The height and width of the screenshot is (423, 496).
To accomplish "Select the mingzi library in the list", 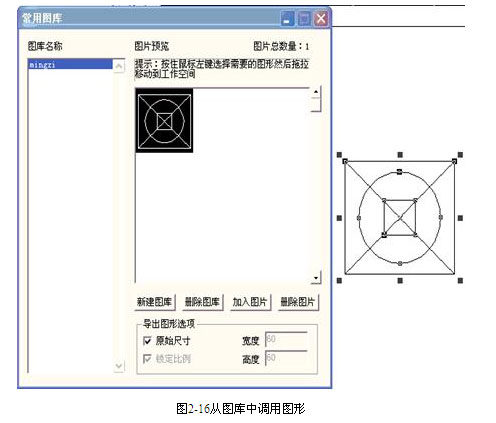I will (x=70, y=64).
